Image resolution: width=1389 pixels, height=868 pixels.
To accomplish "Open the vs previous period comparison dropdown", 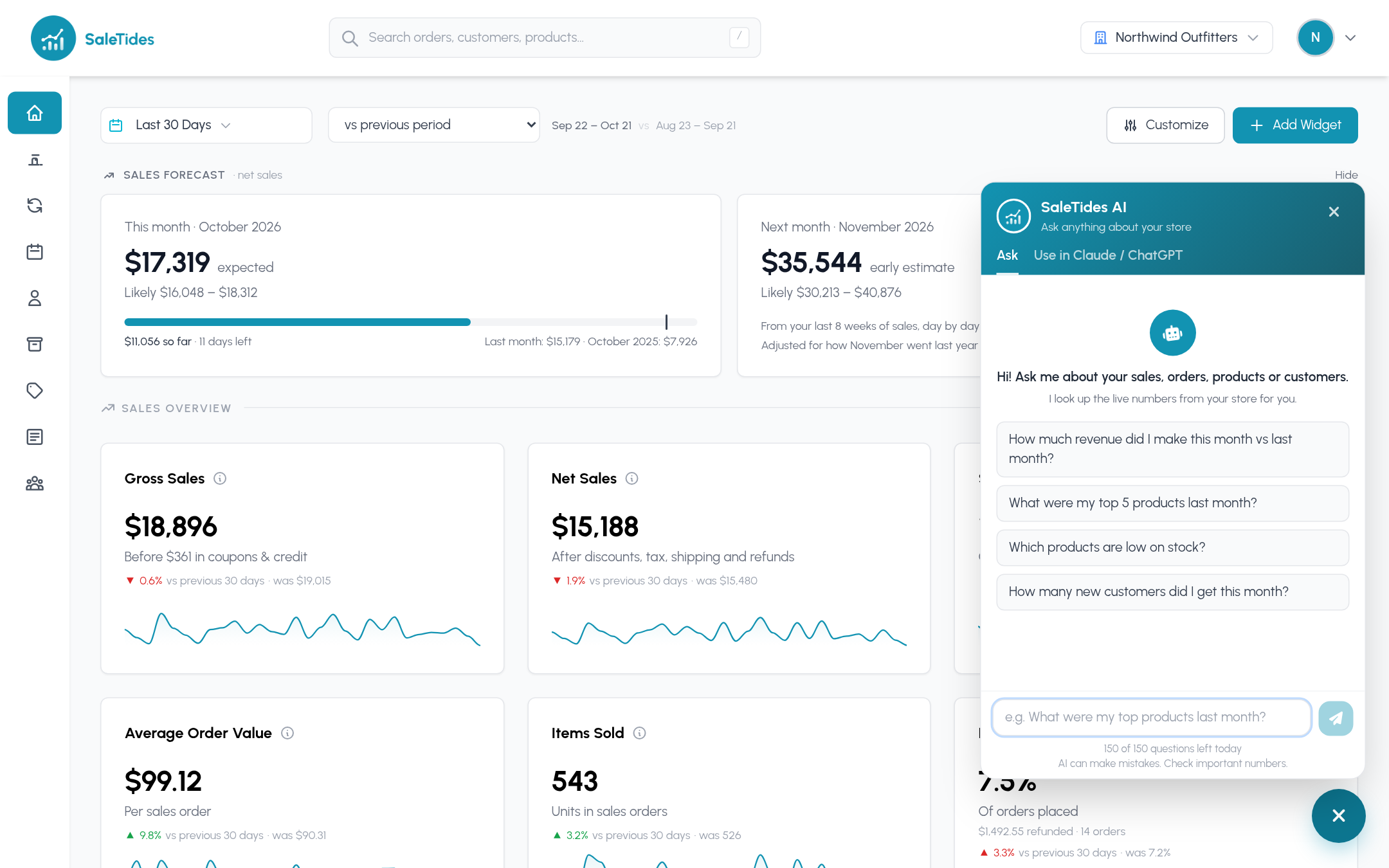I will [434, 125].
